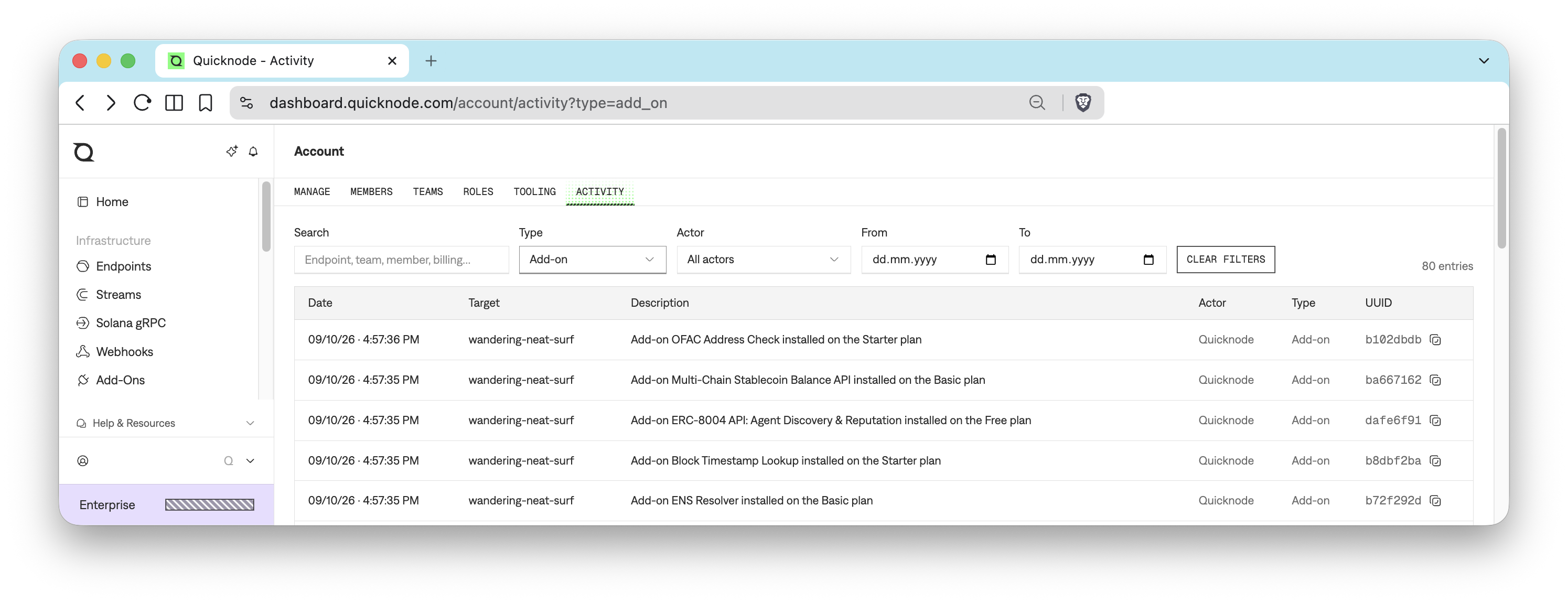Screen dimensions: 1568x603
Task: Click the UUID column header
Action: click(1378, 303)
